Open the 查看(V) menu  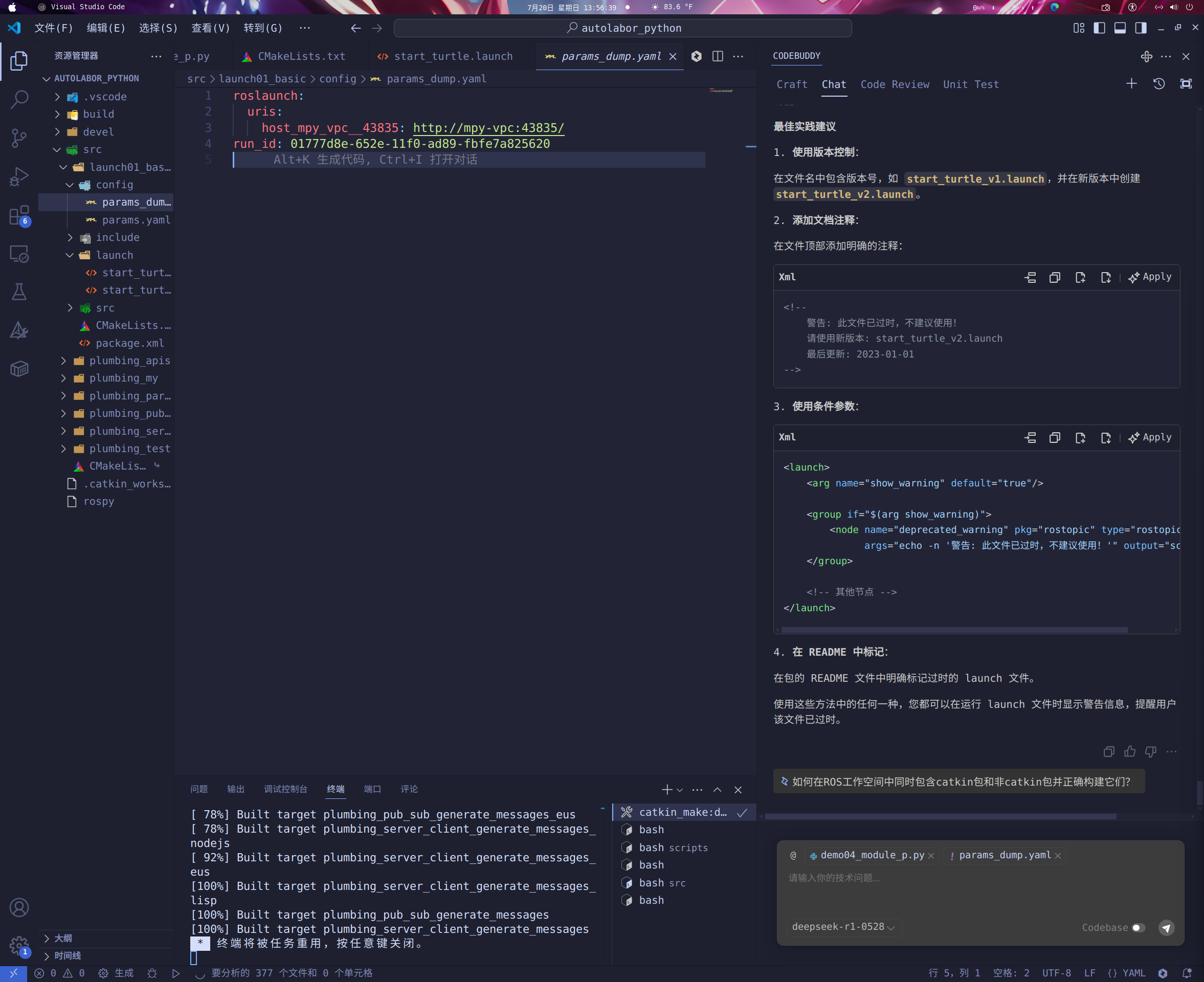210,28
